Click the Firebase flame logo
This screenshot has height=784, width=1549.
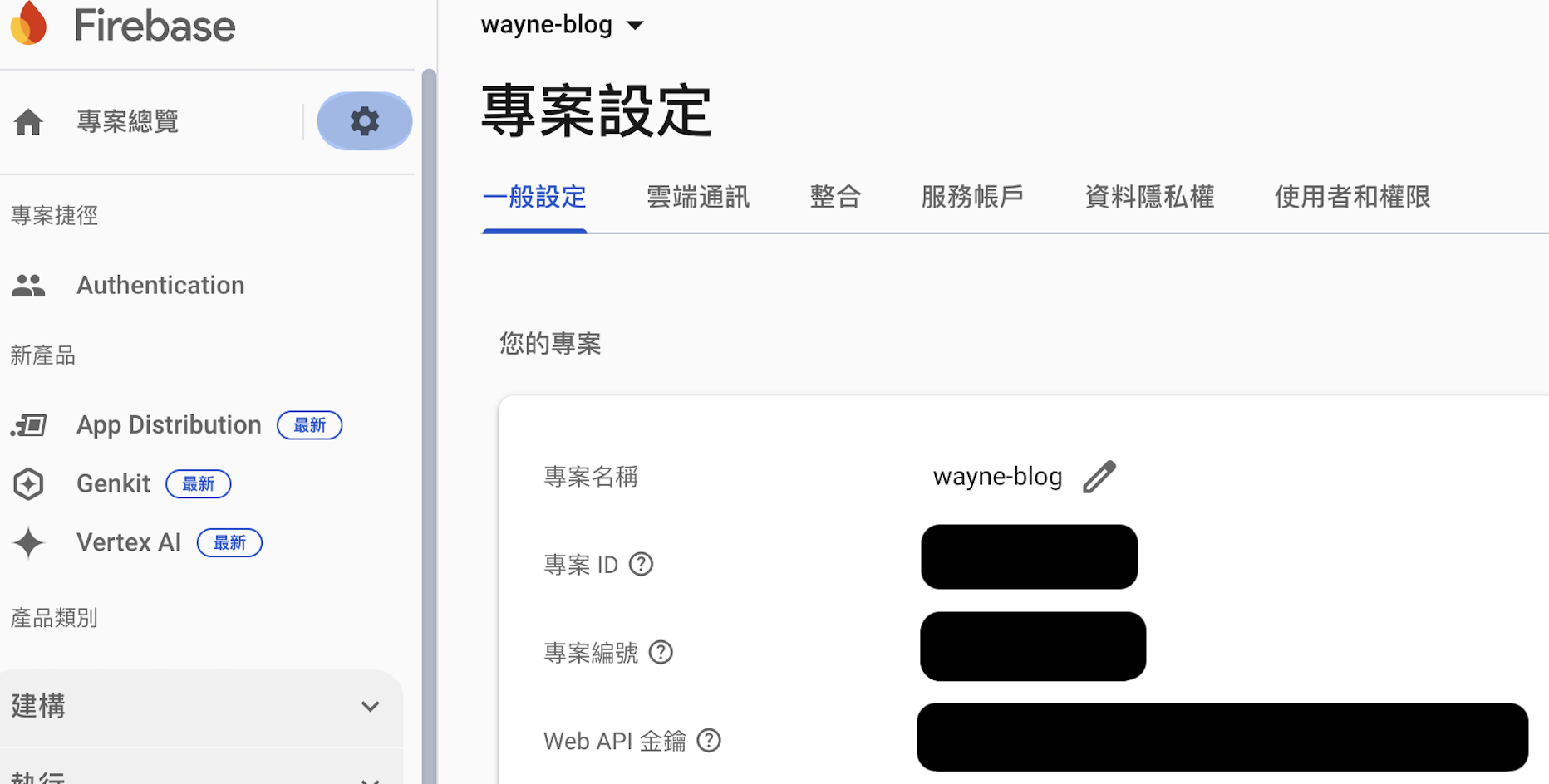[29, 23]
